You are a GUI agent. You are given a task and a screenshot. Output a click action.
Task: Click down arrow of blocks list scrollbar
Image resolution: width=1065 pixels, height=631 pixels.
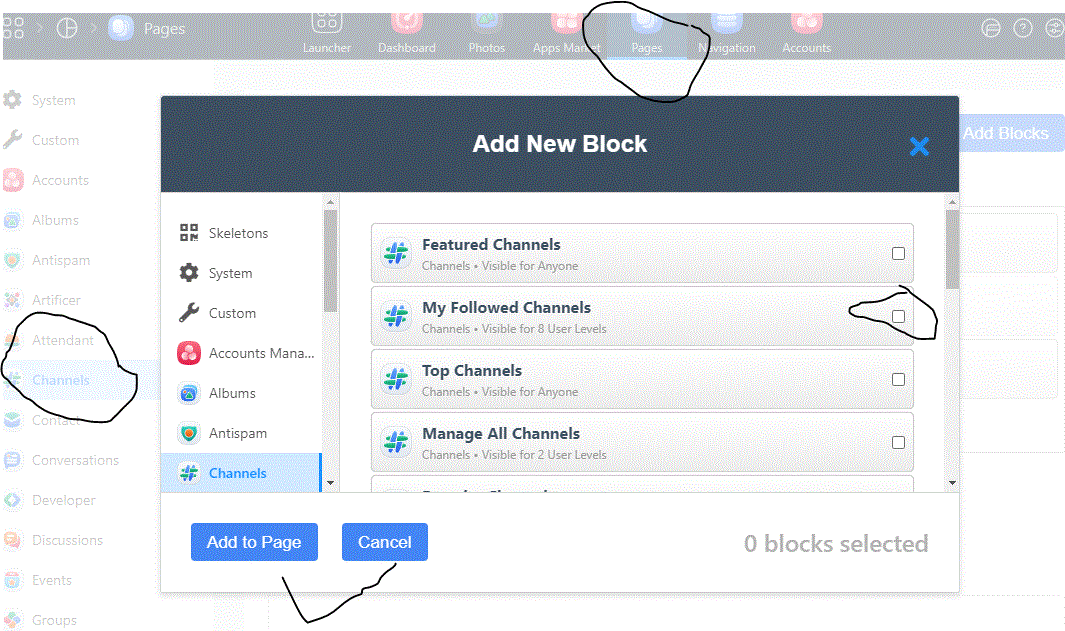[952, 484]
